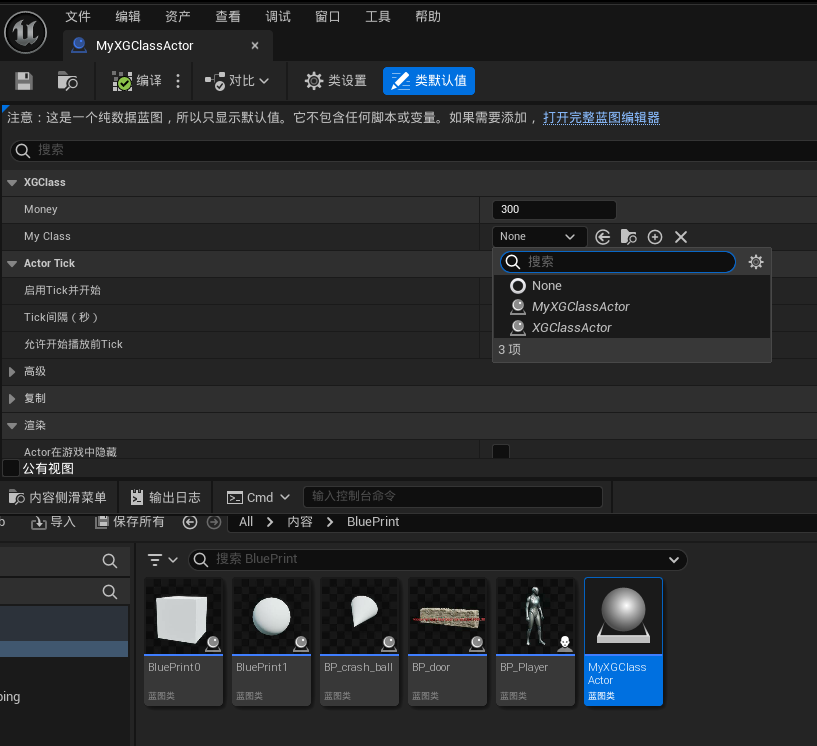Click lower search icon in sources panel

pos(109,592)
